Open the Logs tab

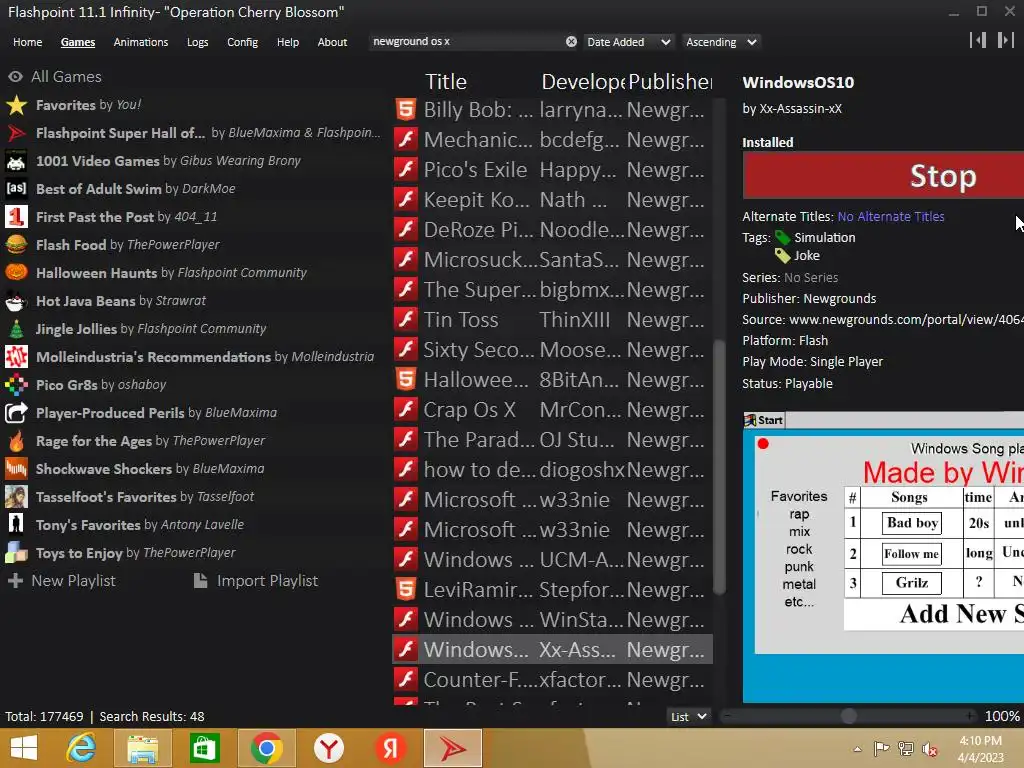pyautogui.click(x=197, y=42)
